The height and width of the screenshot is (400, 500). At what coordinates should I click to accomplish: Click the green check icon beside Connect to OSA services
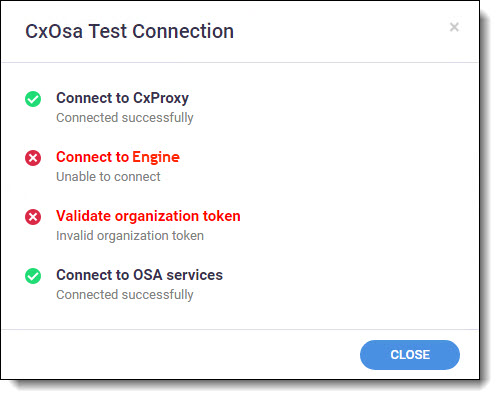(x=33, y=276)
